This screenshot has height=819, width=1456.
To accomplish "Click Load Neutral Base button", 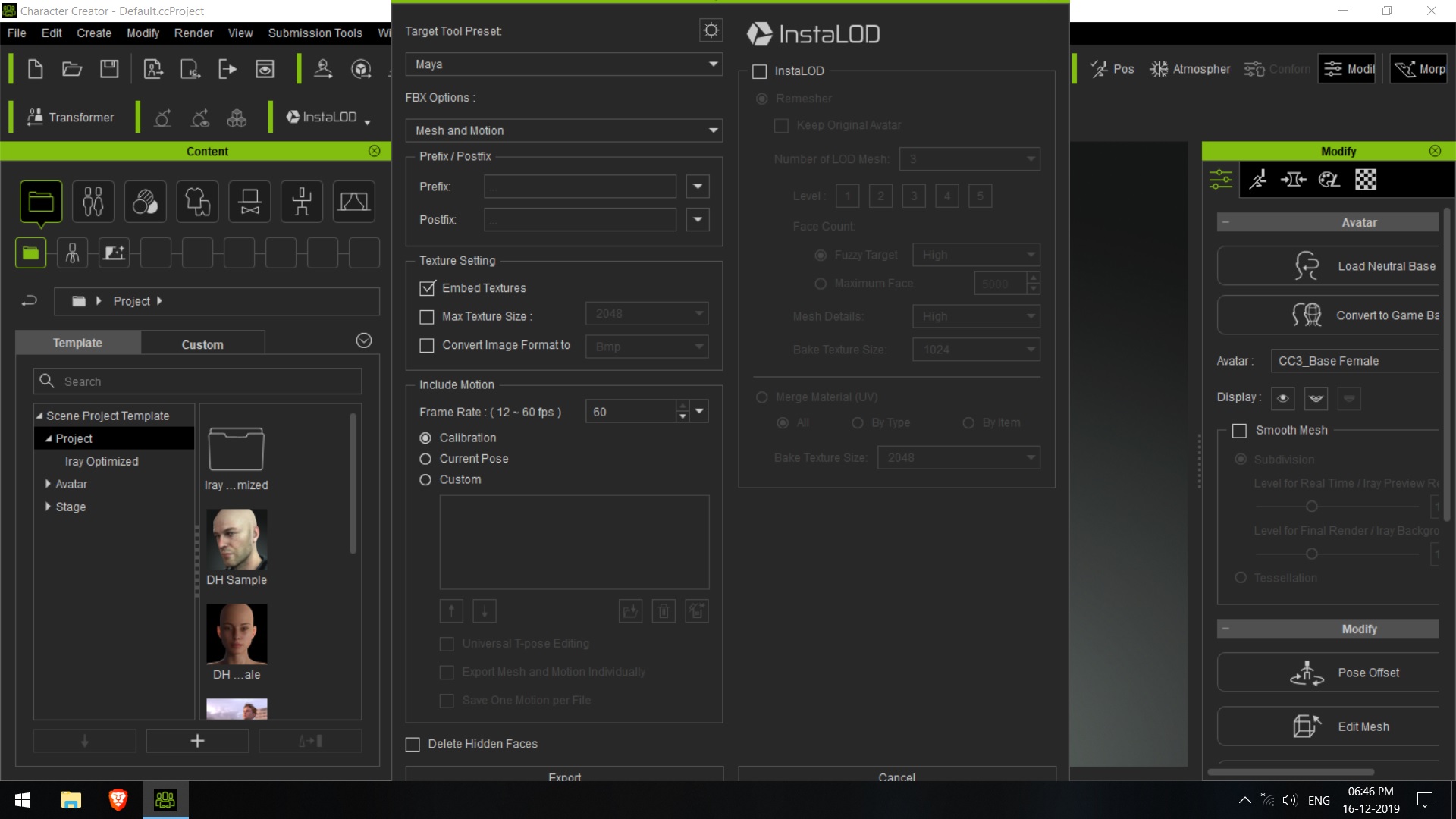I will [1329, 266].
